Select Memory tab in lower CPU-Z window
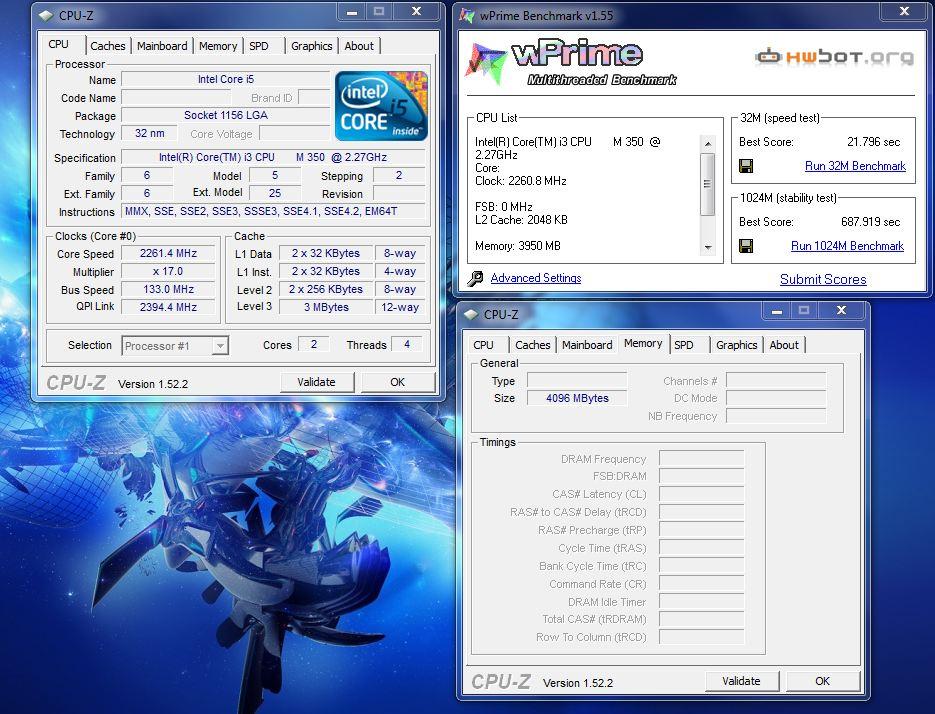This screenshot has height=714, width=935. [x=643, y=343]
